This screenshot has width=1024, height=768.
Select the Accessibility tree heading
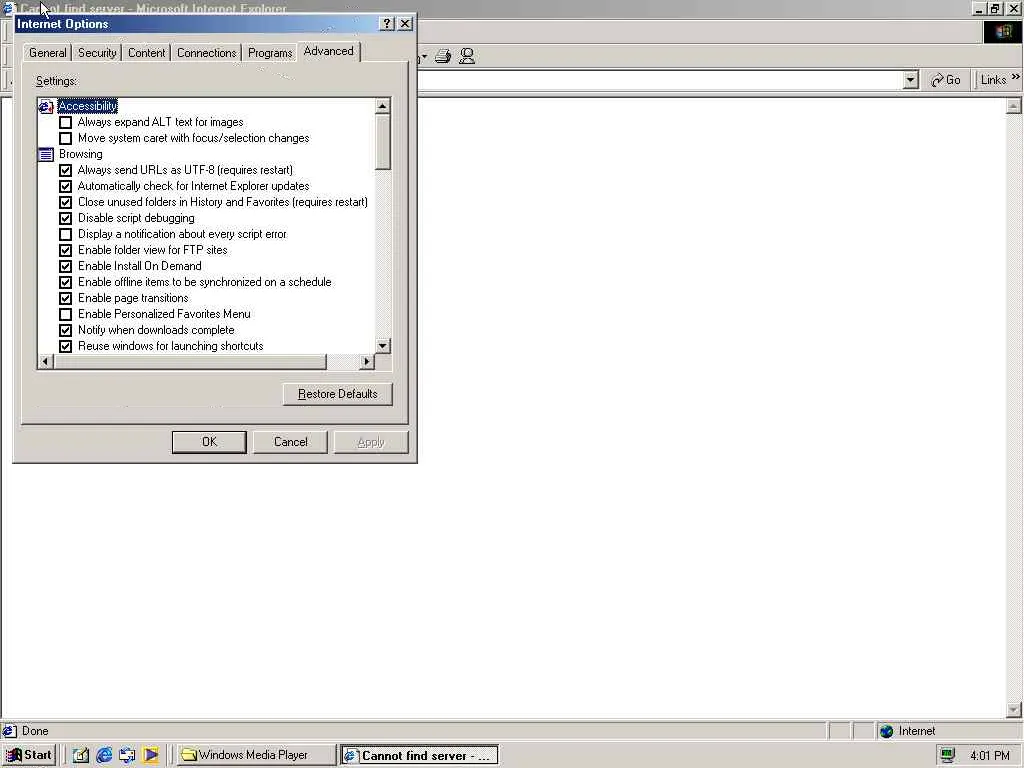tap(88, 106)
